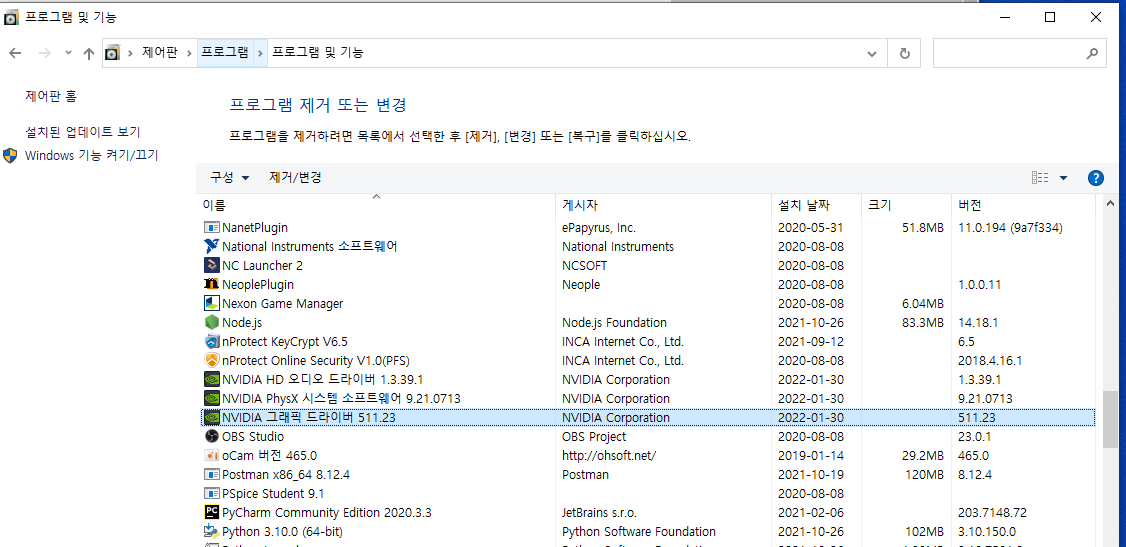Click the nProtect KeyCrypt V6.5 icon
Screen dimensions: 1126x547
coord(211,342)
